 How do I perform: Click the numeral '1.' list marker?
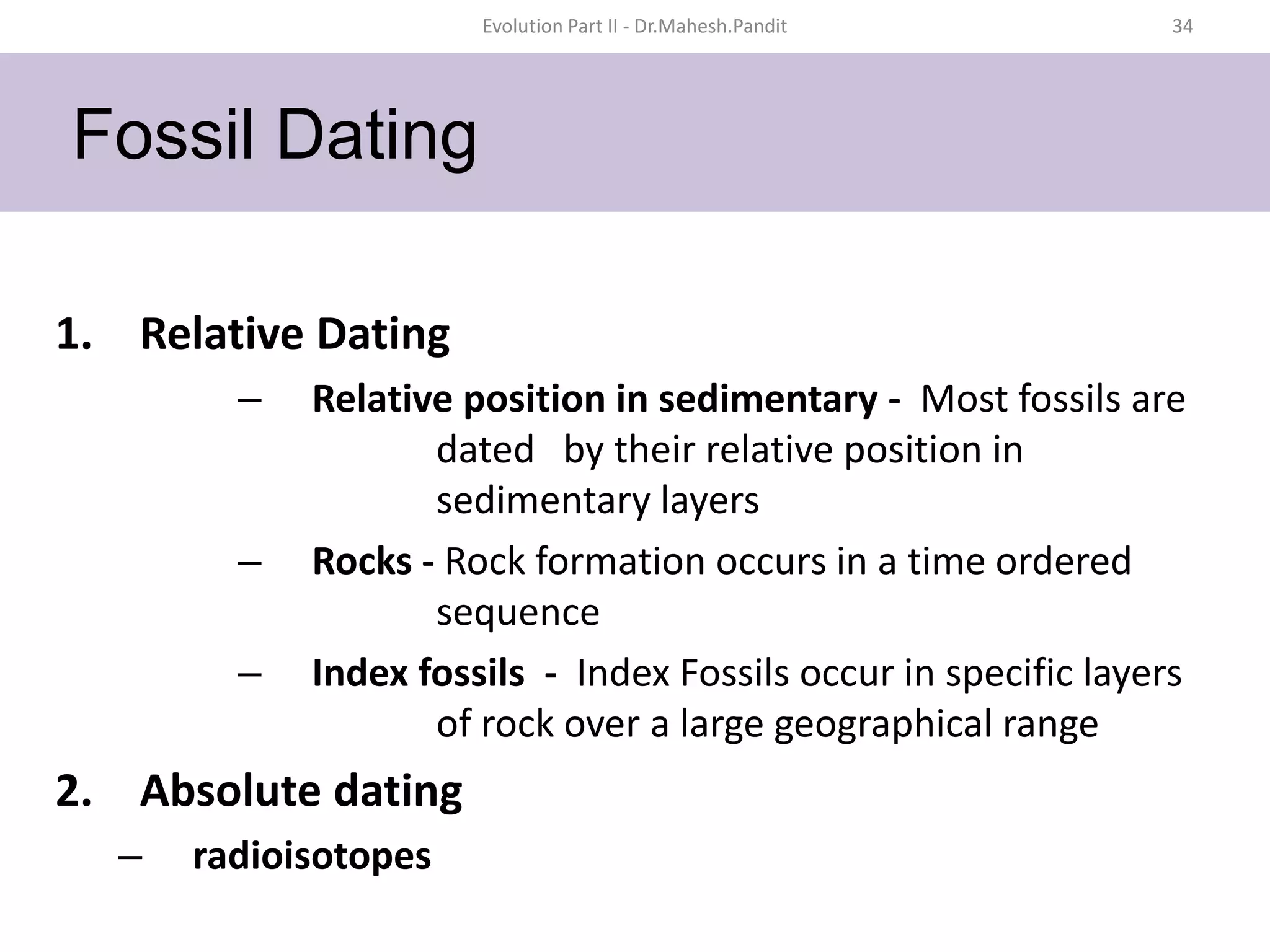tap(74, 335)
